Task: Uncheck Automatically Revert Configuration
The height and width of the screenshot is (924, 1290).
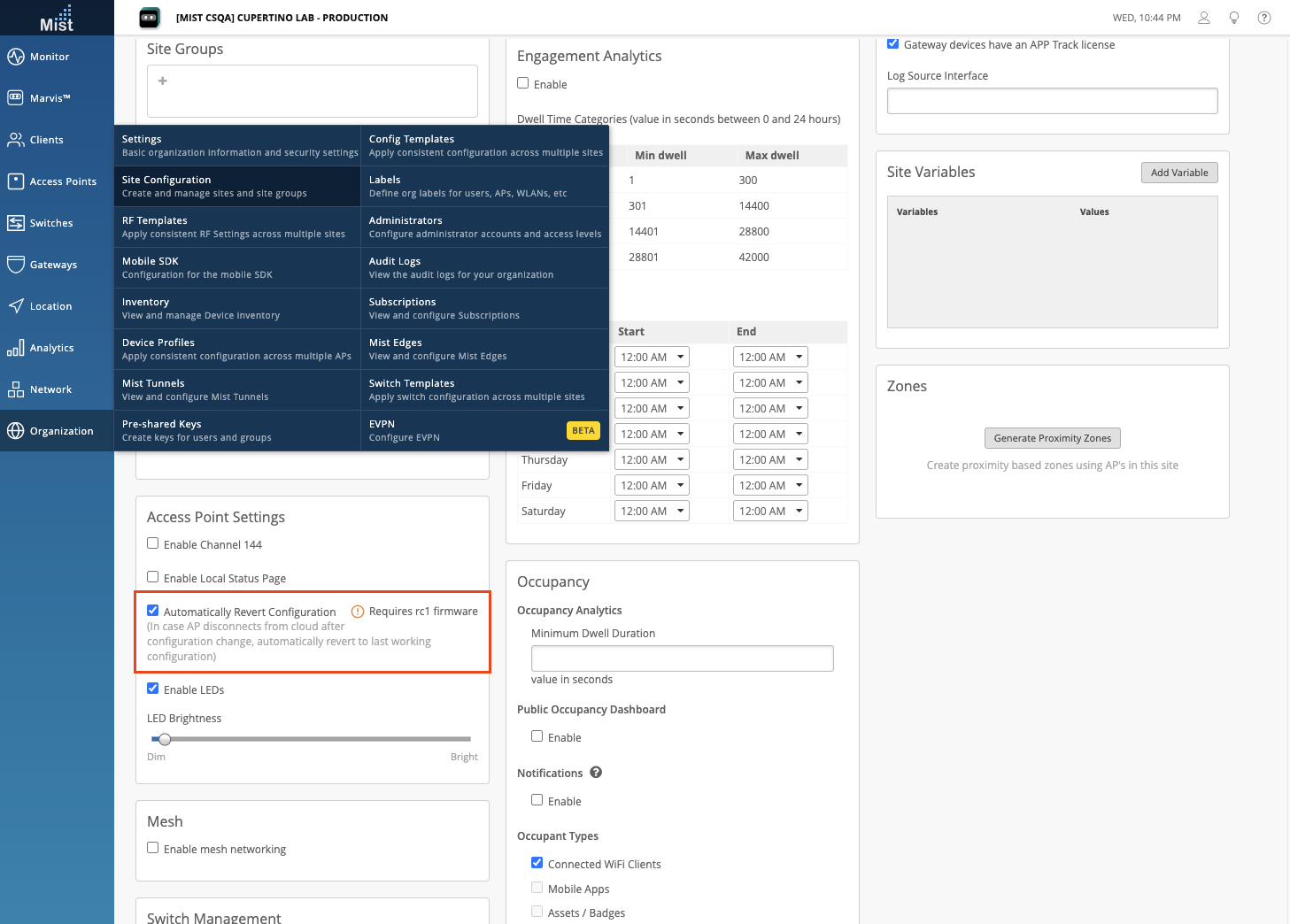Action: [153, 611]
